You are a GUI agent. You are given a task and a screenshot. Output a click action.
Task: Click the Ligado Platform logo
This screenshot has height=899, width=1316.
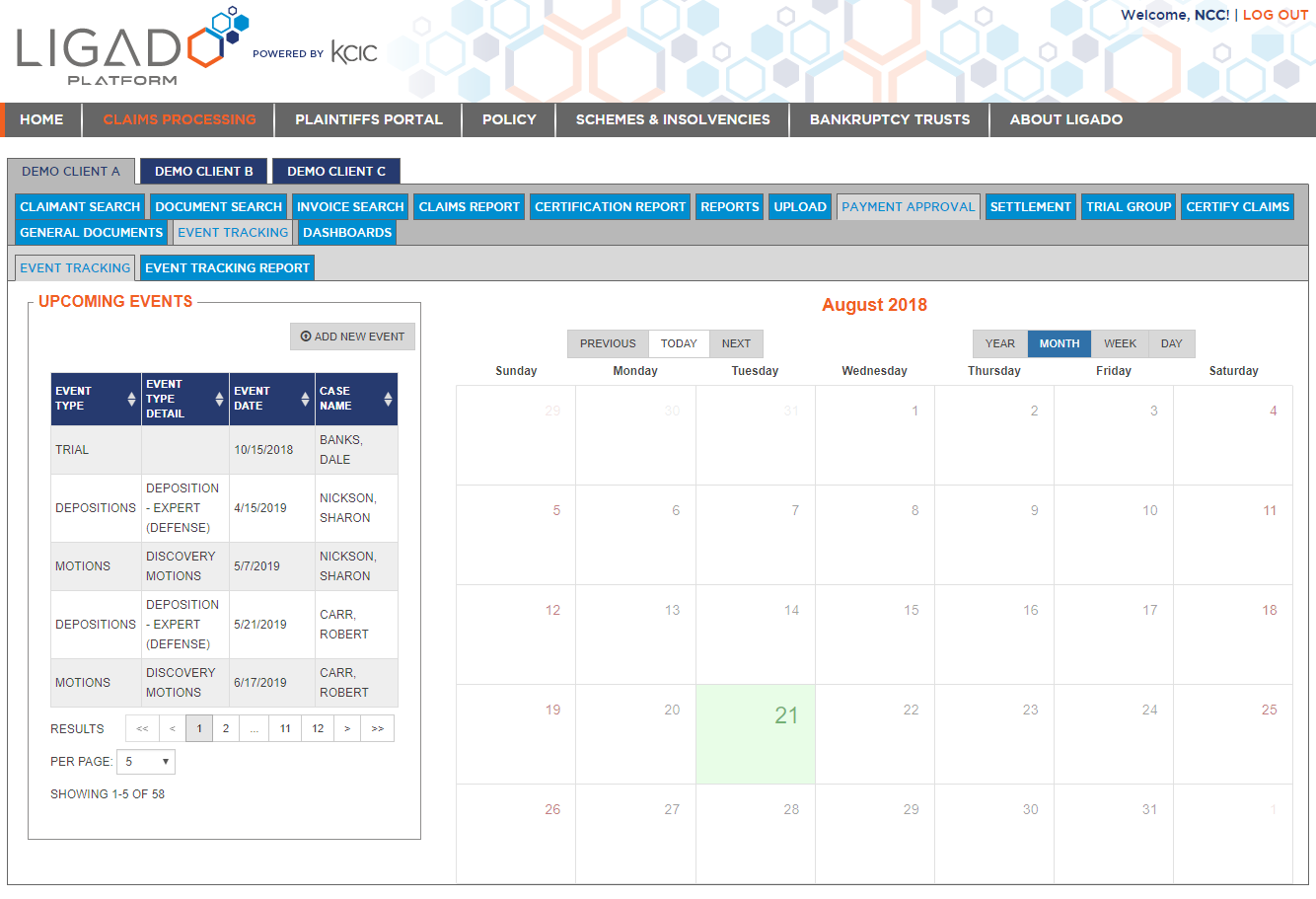132,46
